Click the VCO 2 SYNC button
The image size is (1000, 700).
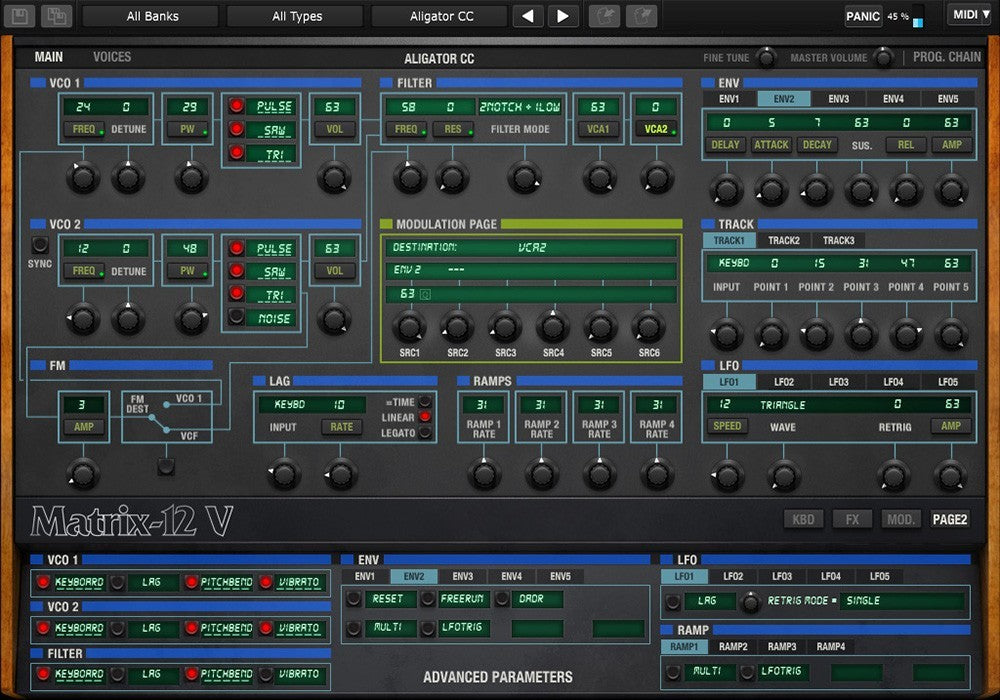(x=40, y=245)
